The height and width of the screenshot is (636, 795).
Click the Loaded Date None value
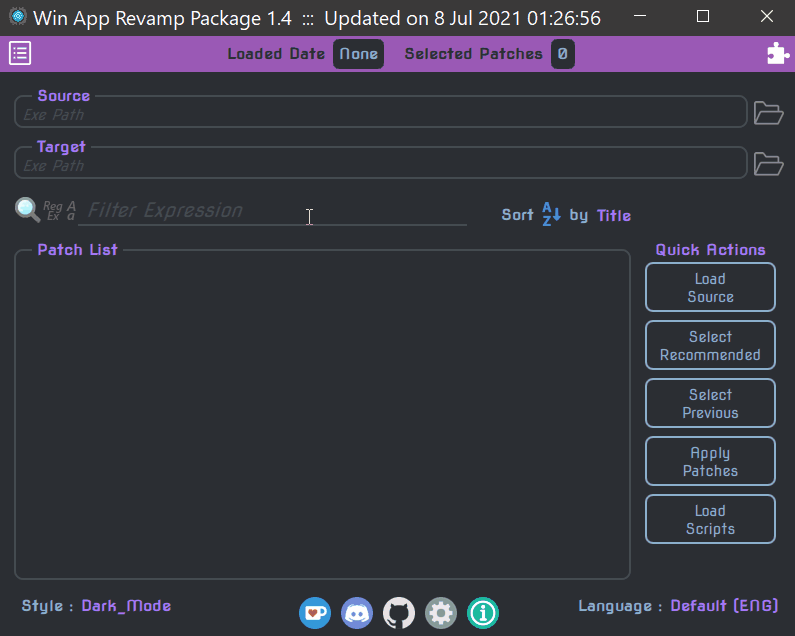coord(358,54)
